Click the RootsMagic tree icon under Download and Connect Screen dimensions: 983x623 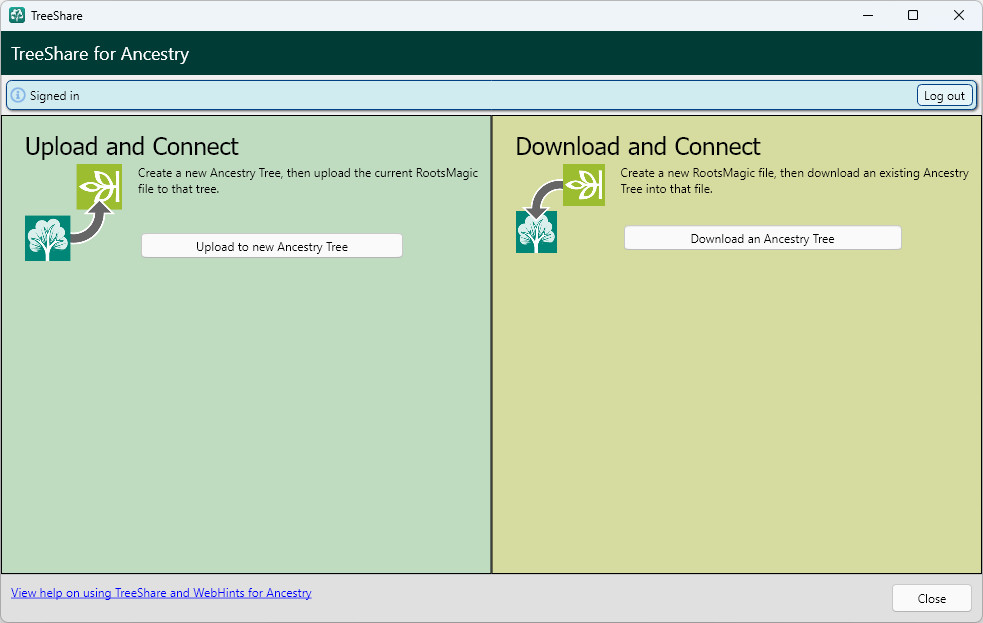coord(537,232)
